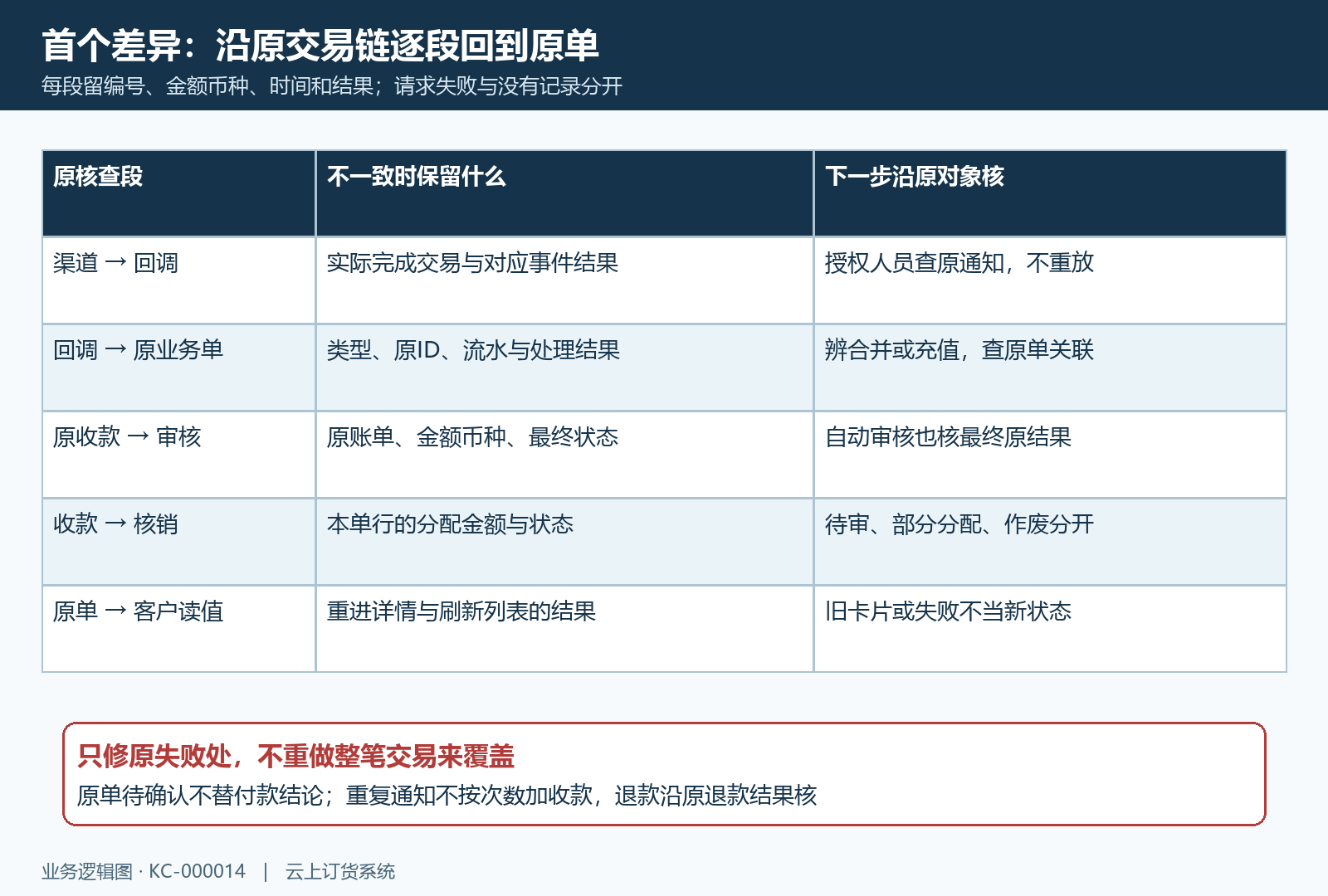Click footer text 云上订货系统

[340, 871]
